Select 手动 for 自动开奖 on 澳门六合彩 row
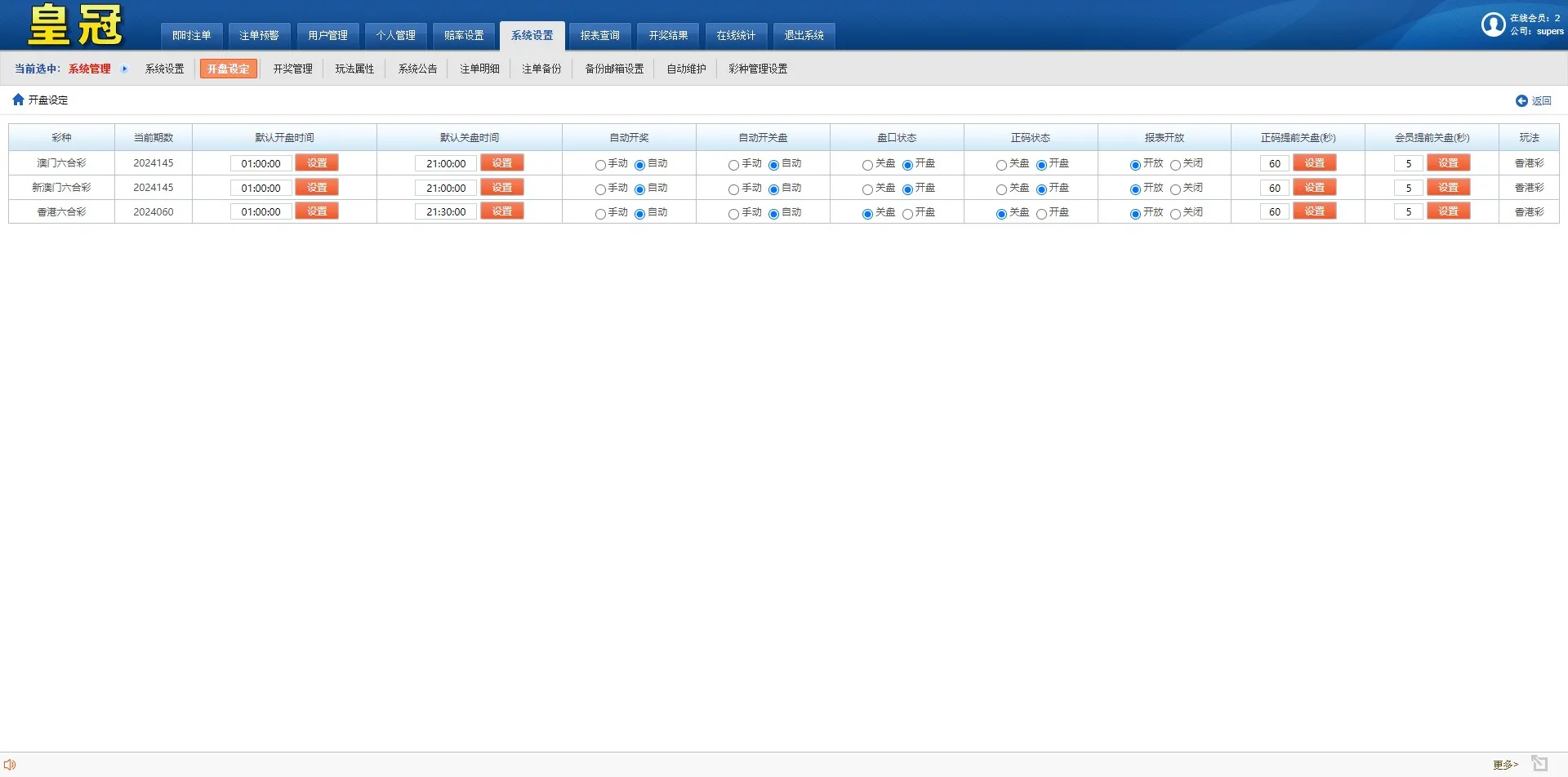 (600, 165)
